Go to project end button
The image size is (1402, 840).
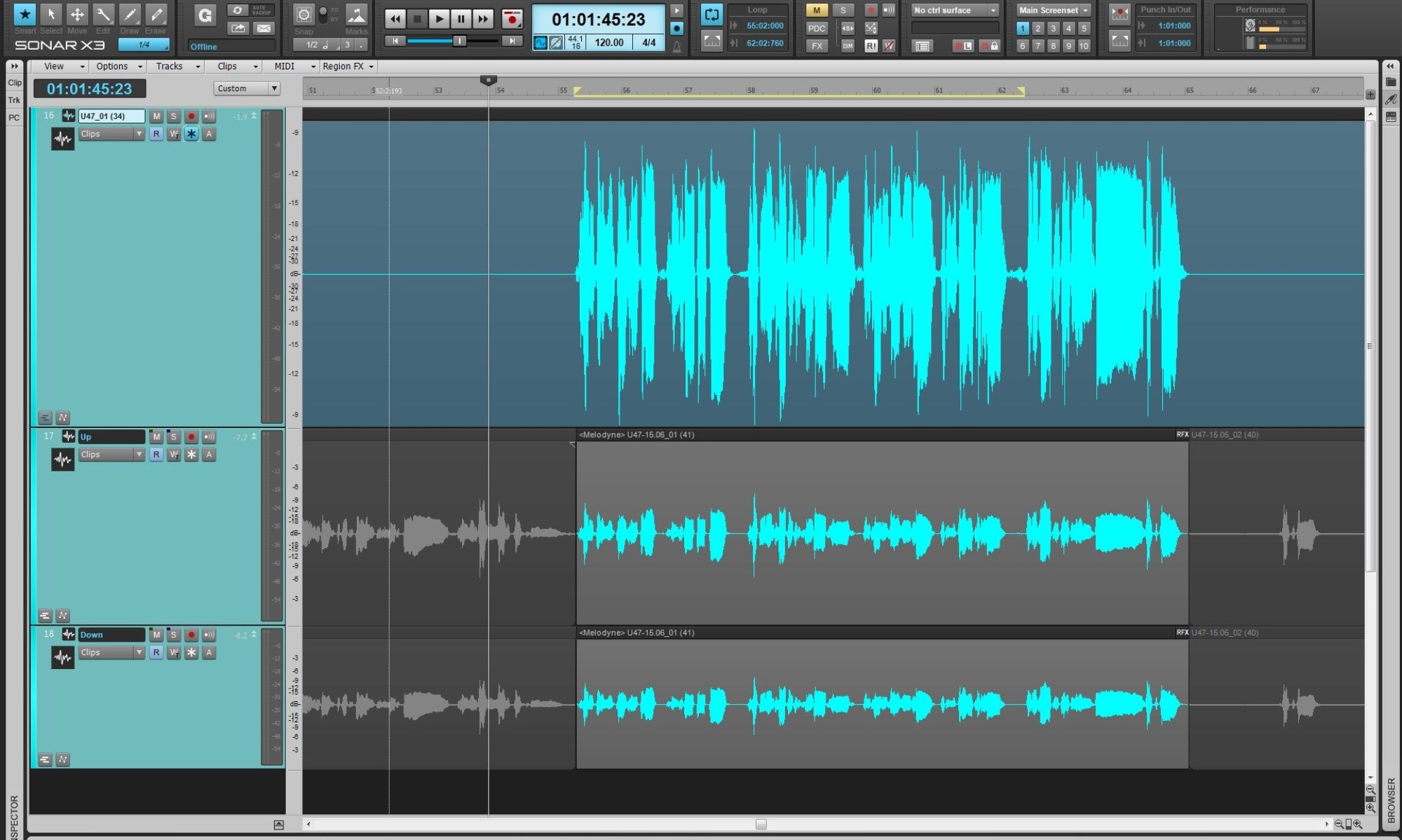click(512, 41)
